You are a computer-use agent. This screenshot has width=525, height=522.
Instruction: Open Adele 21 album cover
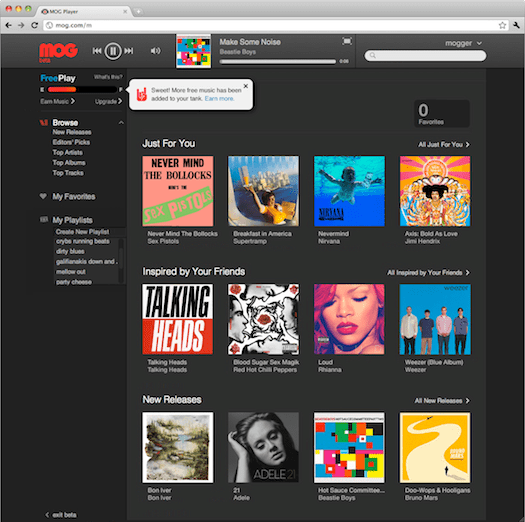pyautogui.click(x=264, y=448)
